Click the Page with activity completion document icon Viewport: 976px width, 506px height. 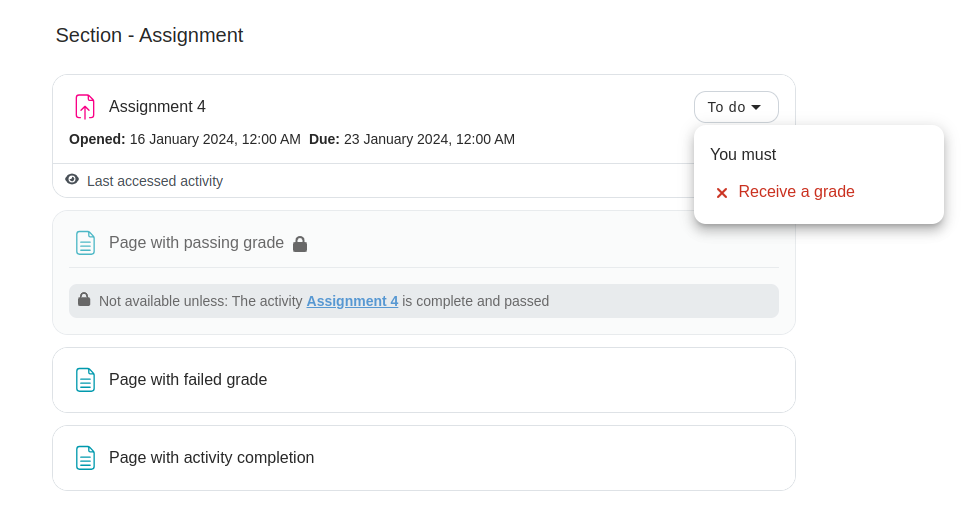click(x=85, y=457)
